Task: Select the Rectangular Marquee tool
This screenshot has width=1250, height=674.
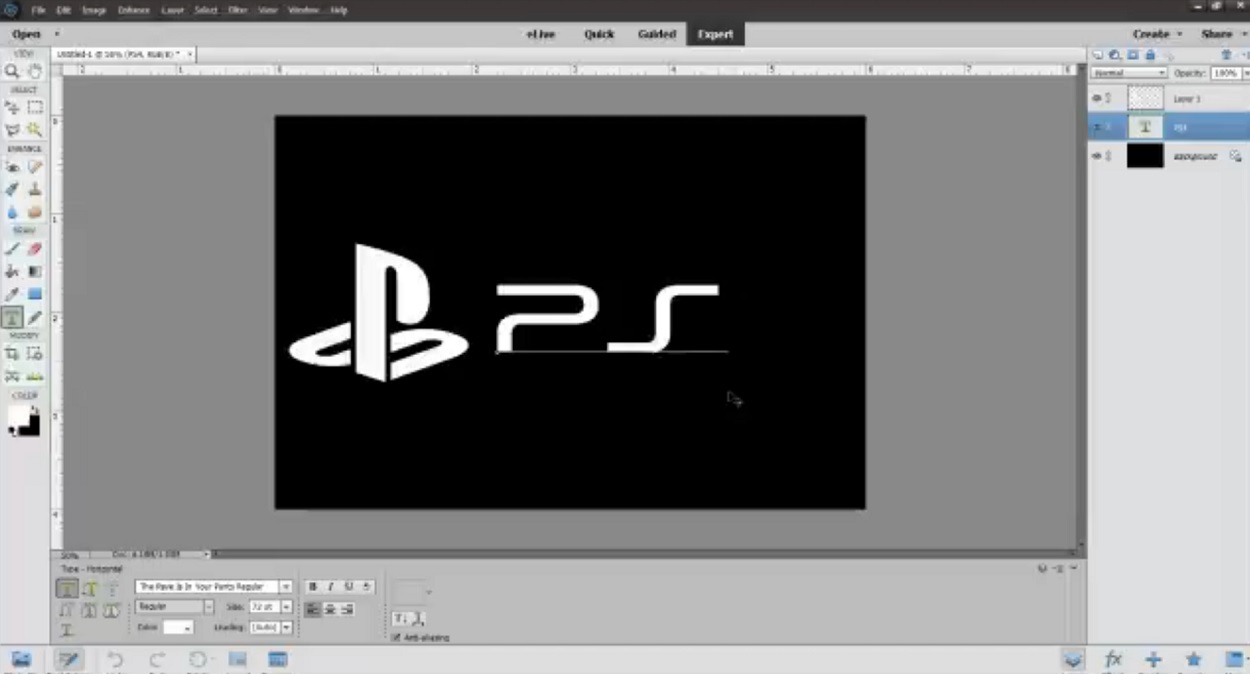Action: point(35,107)
